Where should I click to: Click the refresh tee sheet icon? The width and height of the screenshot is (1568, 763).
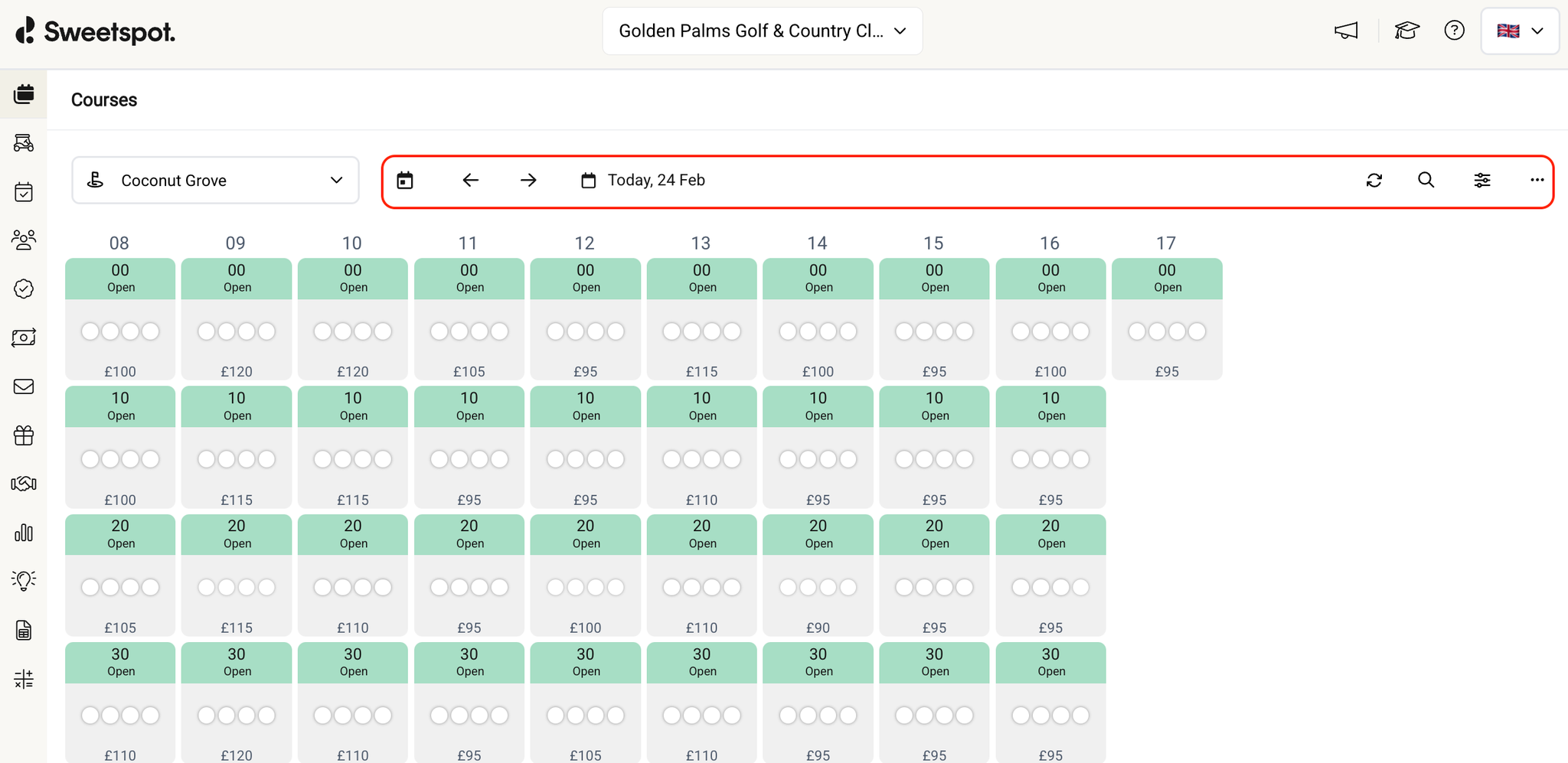[1374, 181]
